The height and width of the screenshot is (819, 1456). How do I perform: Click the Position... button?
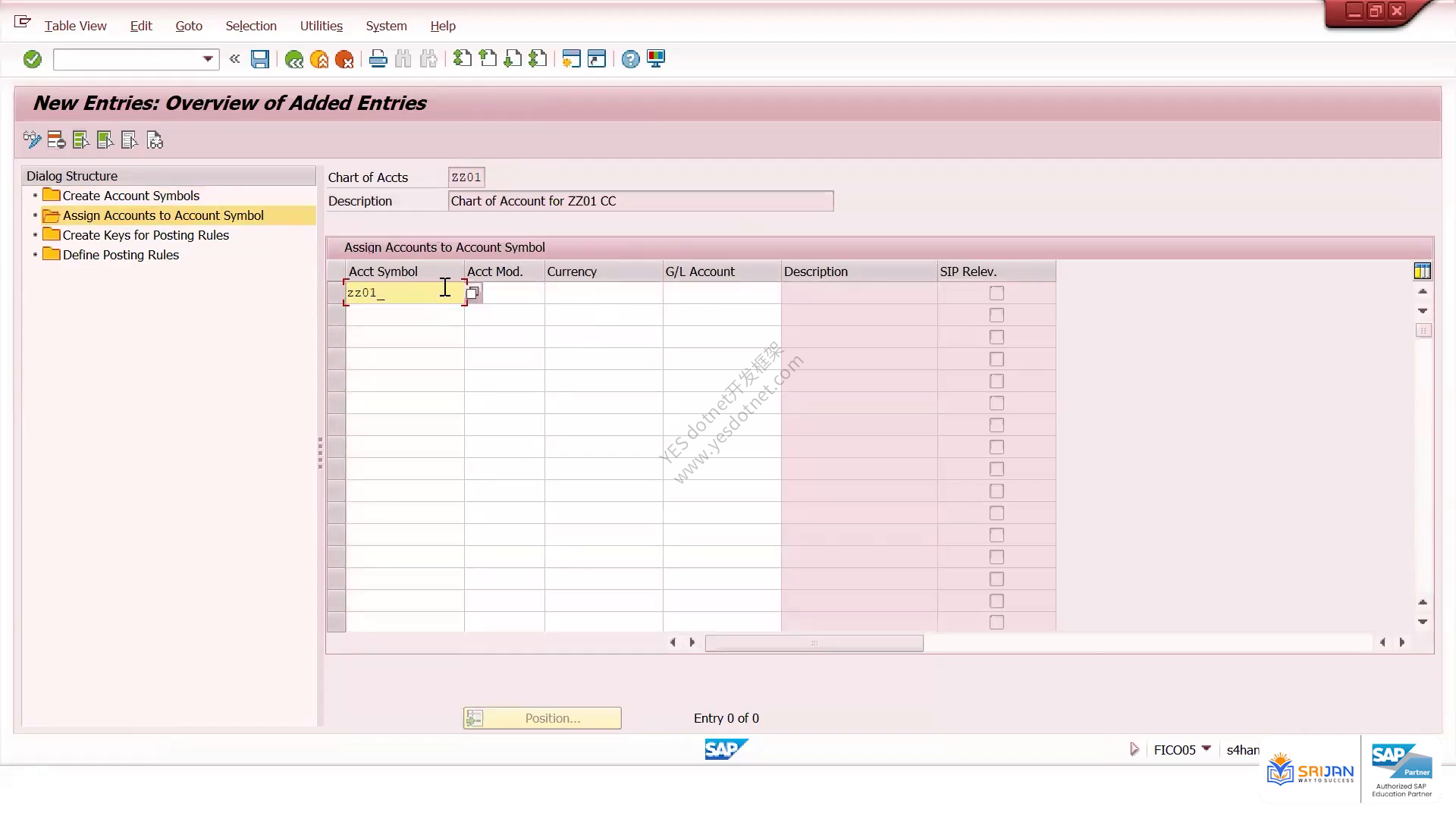tap(542, 718)
